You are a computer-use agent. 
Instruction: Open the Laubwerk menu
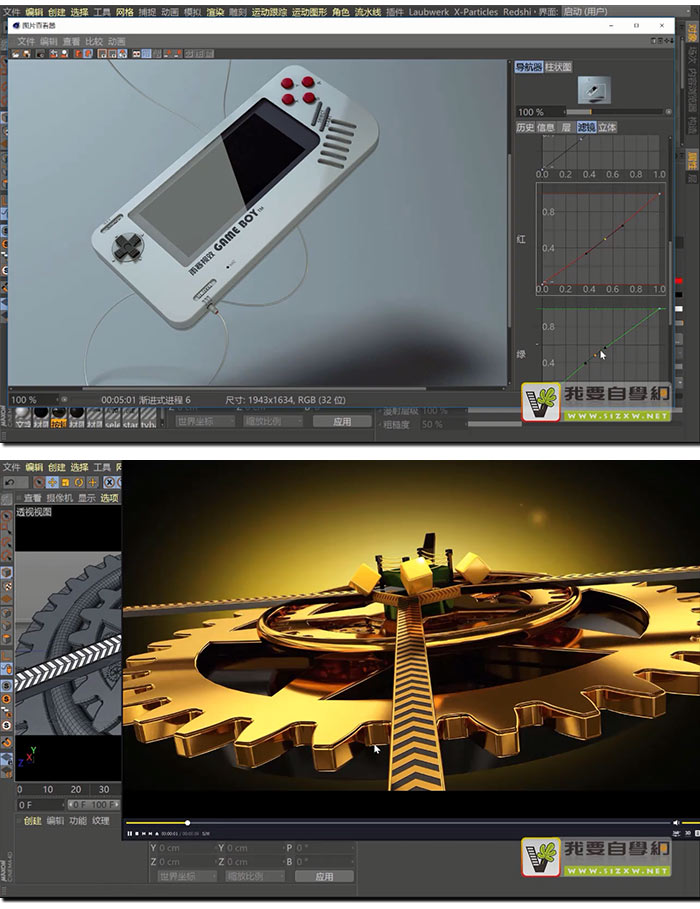(x=429, y=12)
